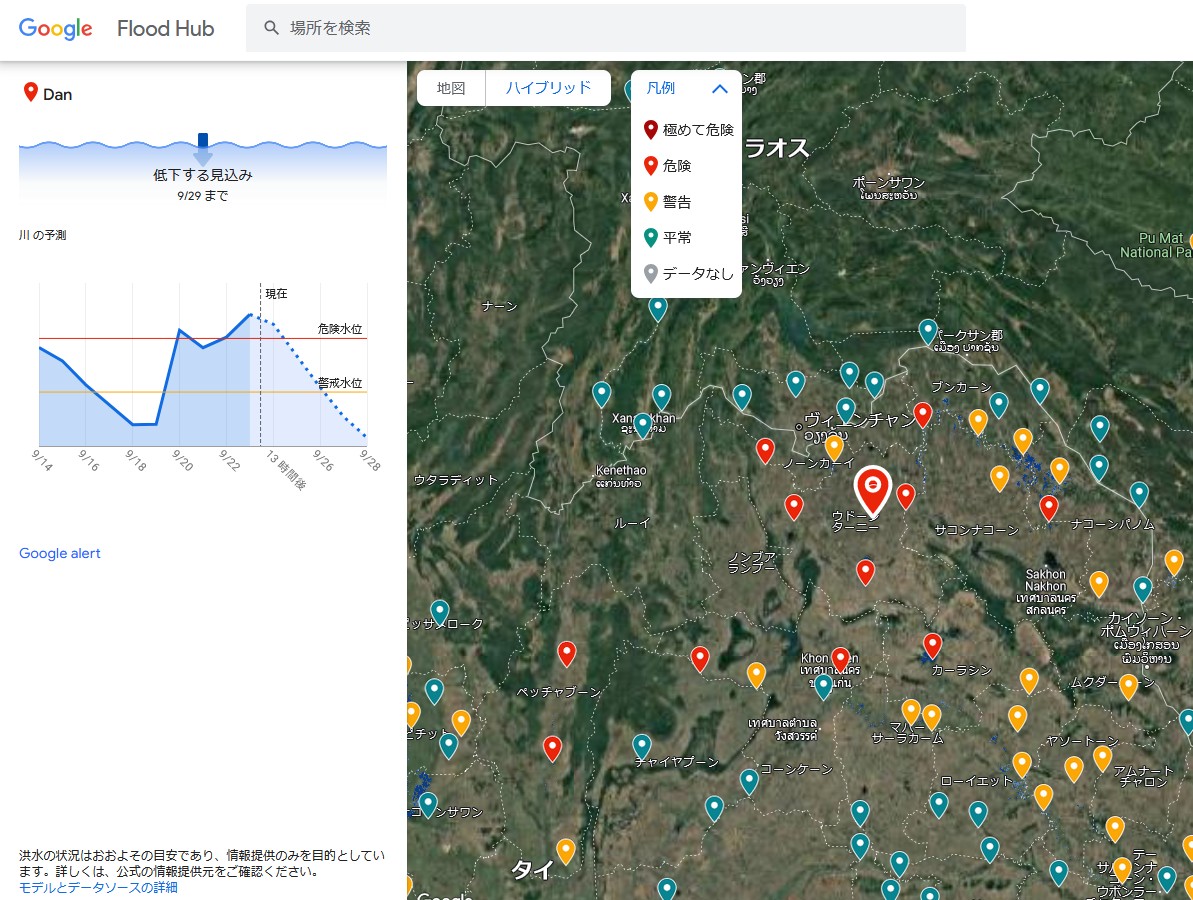Switch to the ハイブリッド view
The width and height of the screenshot is (1193, 900).
(x=548, y=88)
